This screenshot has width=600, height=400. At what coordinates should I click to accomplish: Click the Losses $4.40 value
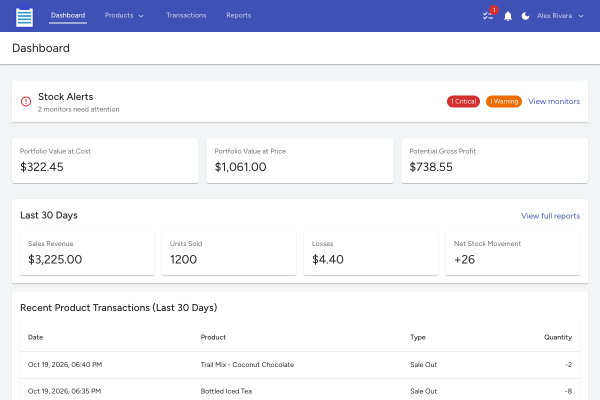pos(328,260)
